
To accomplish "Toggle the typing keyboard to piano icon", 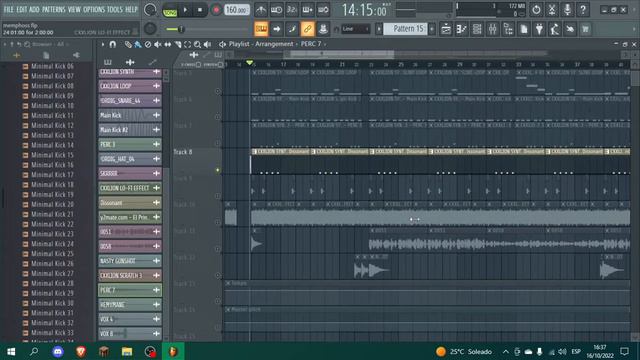I will (x=261, y=29).
